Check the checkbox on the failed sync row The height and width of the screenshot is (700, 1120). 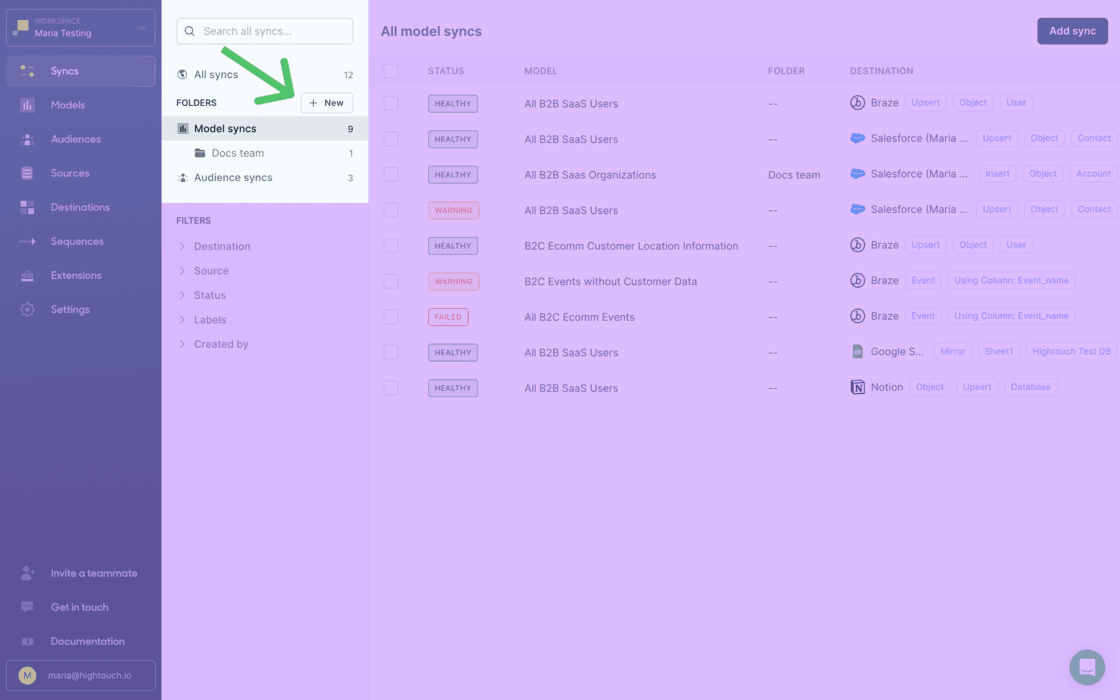391,316
